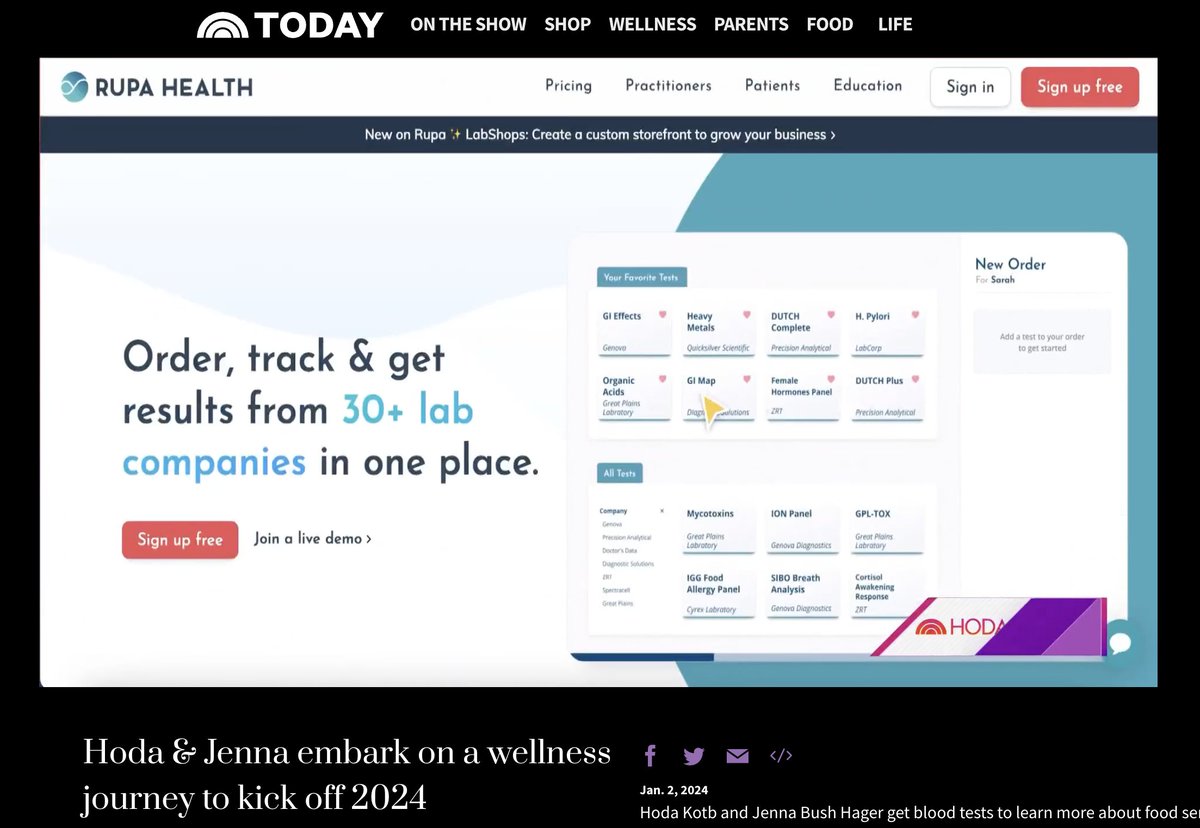Open Patients in Rupa nav
Viewport: 1200px width, 828px height.
(772, 86)
